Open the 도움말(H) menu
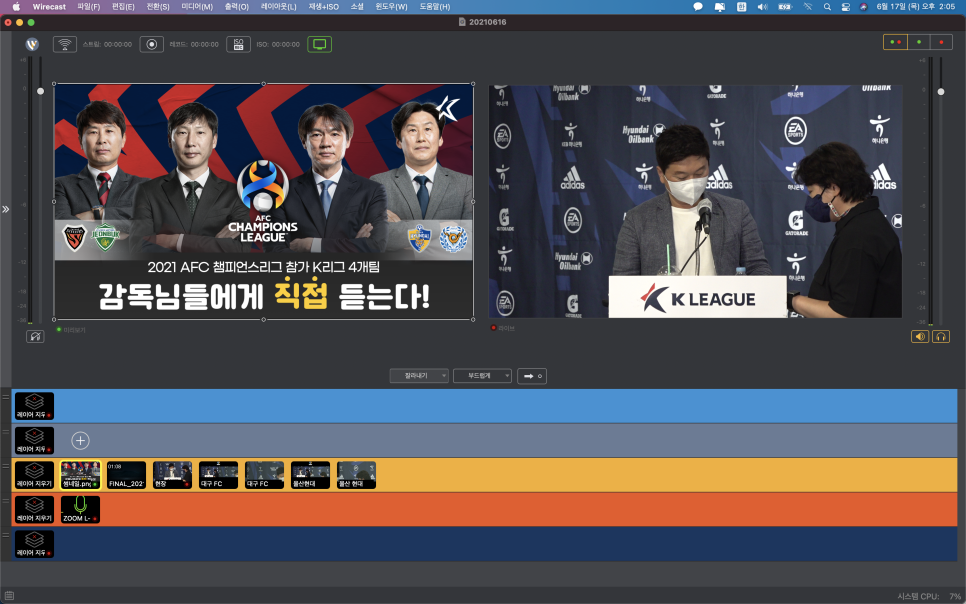The height and width of the screenshot is (604, 966). pos(435,7)
